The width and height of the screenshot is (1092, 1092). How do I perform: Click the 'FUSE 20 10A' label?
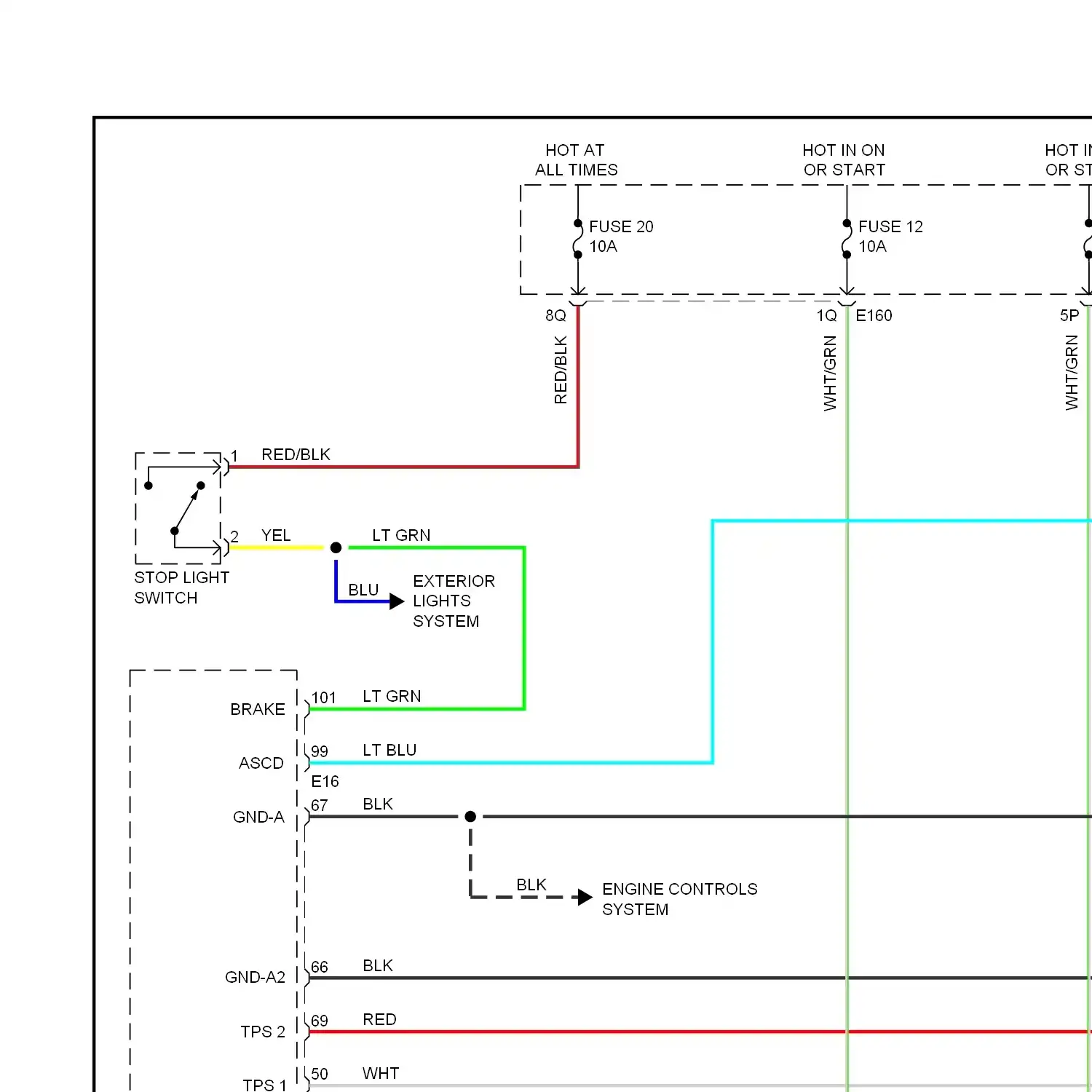coord(621,237)
